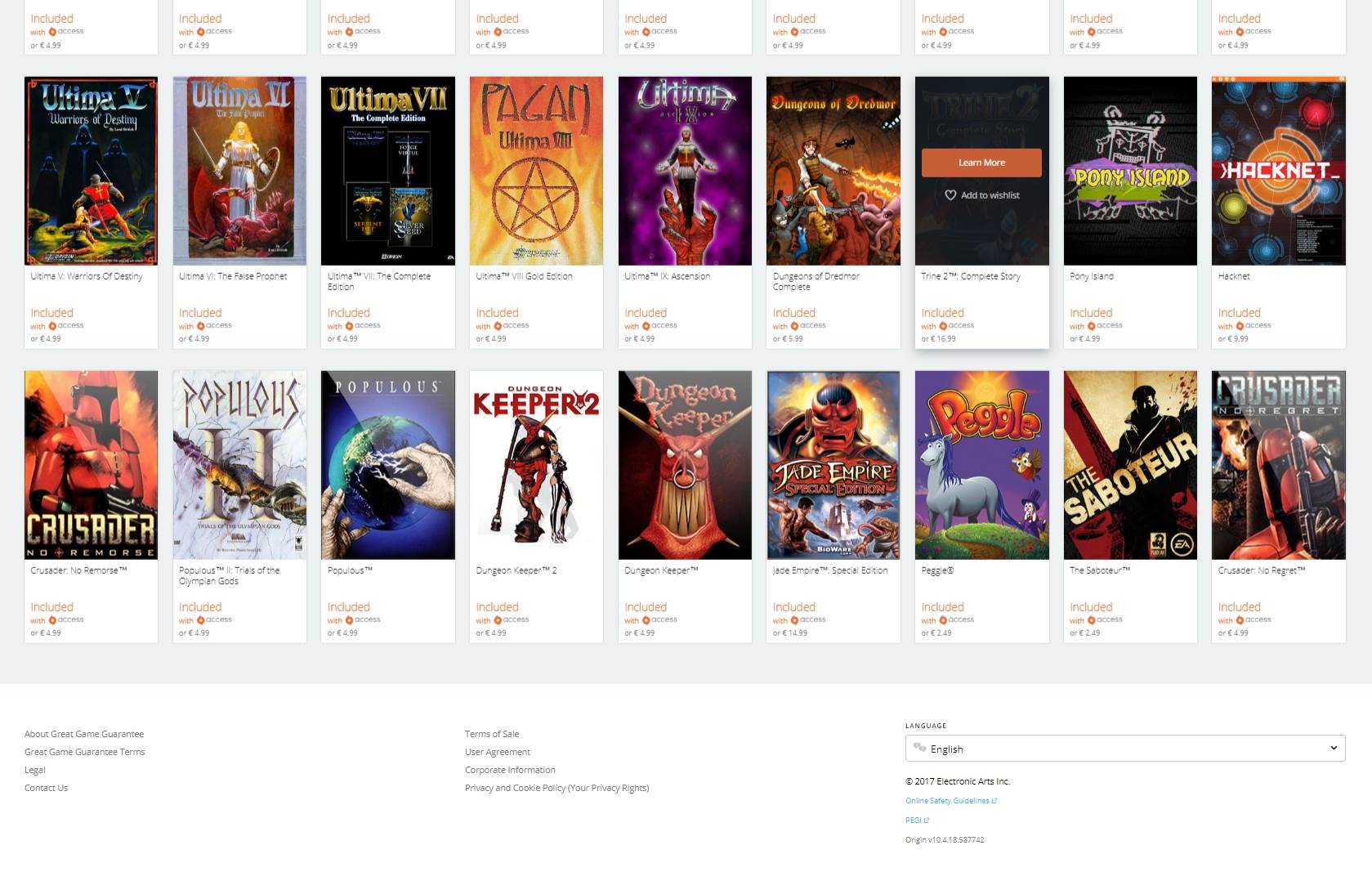This screenshot has width=1372, height=872.
Task: Click the Crusader: No Regret title text
Action: pos(1262,570)
